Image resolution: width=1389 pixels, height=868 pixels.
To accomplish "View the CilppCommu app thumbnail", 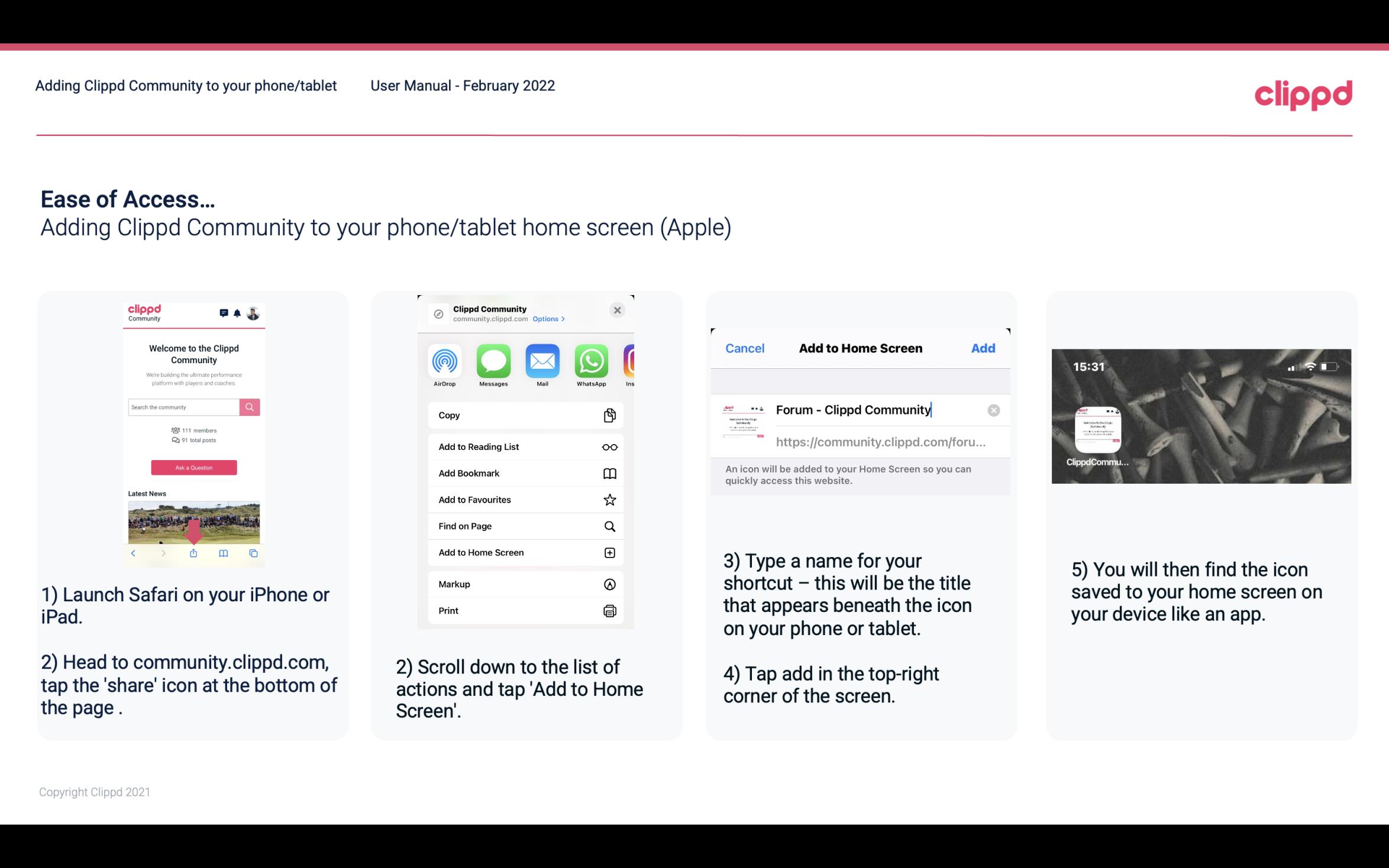I will coord(1097,431).
